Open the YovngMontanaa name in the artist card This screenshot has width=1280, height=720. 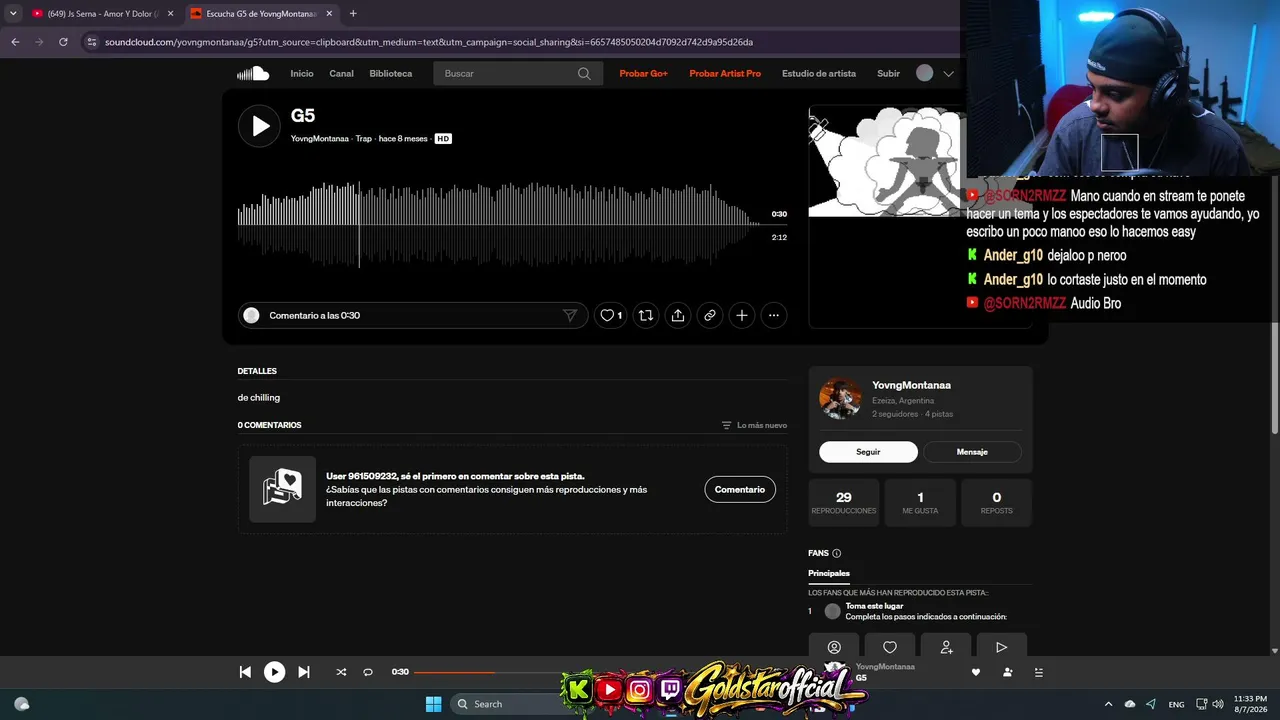pyautogui.click(x=911, y=385)
